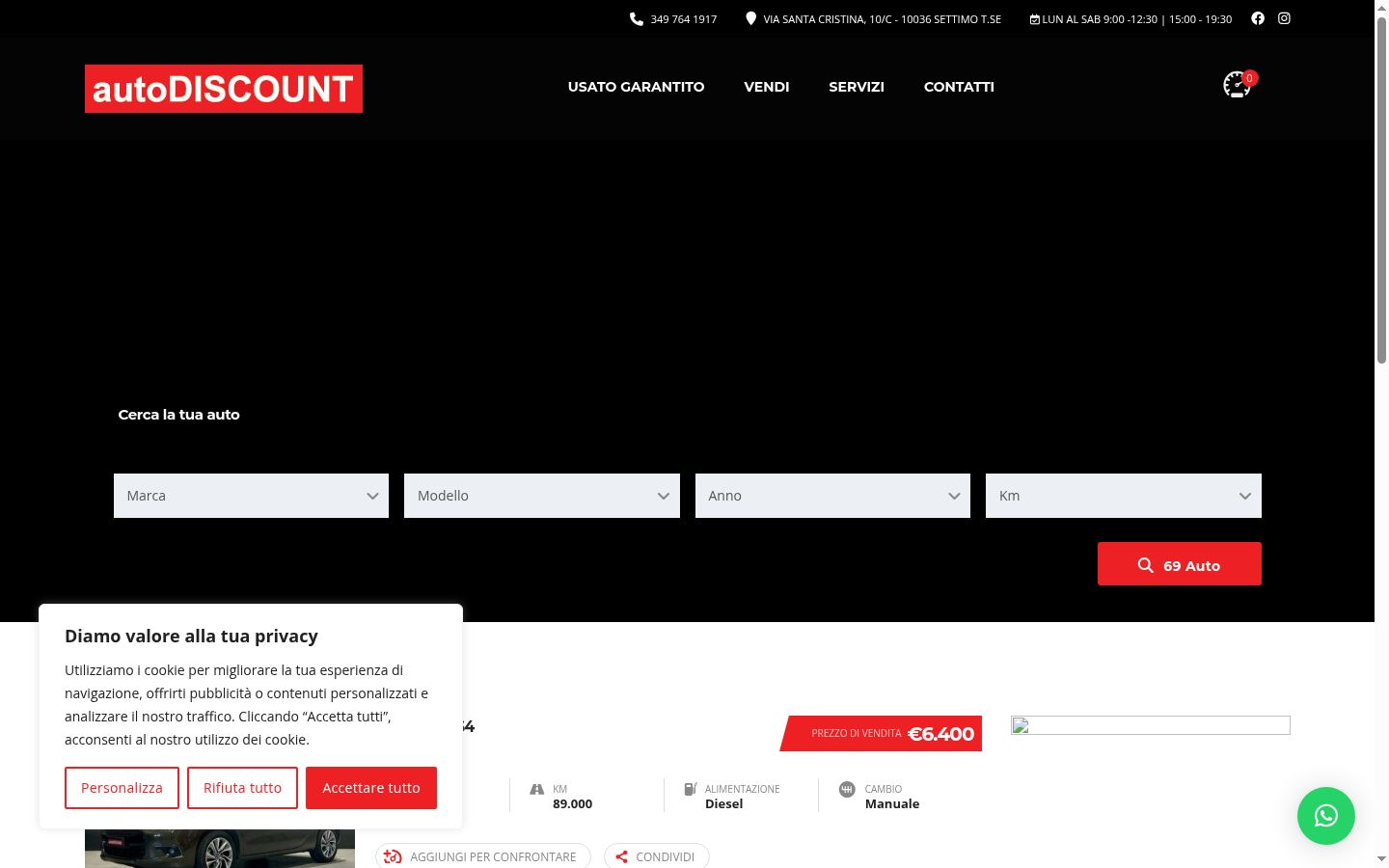Screen dimensions: 1389x868
Task: Click the fuel pump Alimentazione icon
Action: pos(691,789)
